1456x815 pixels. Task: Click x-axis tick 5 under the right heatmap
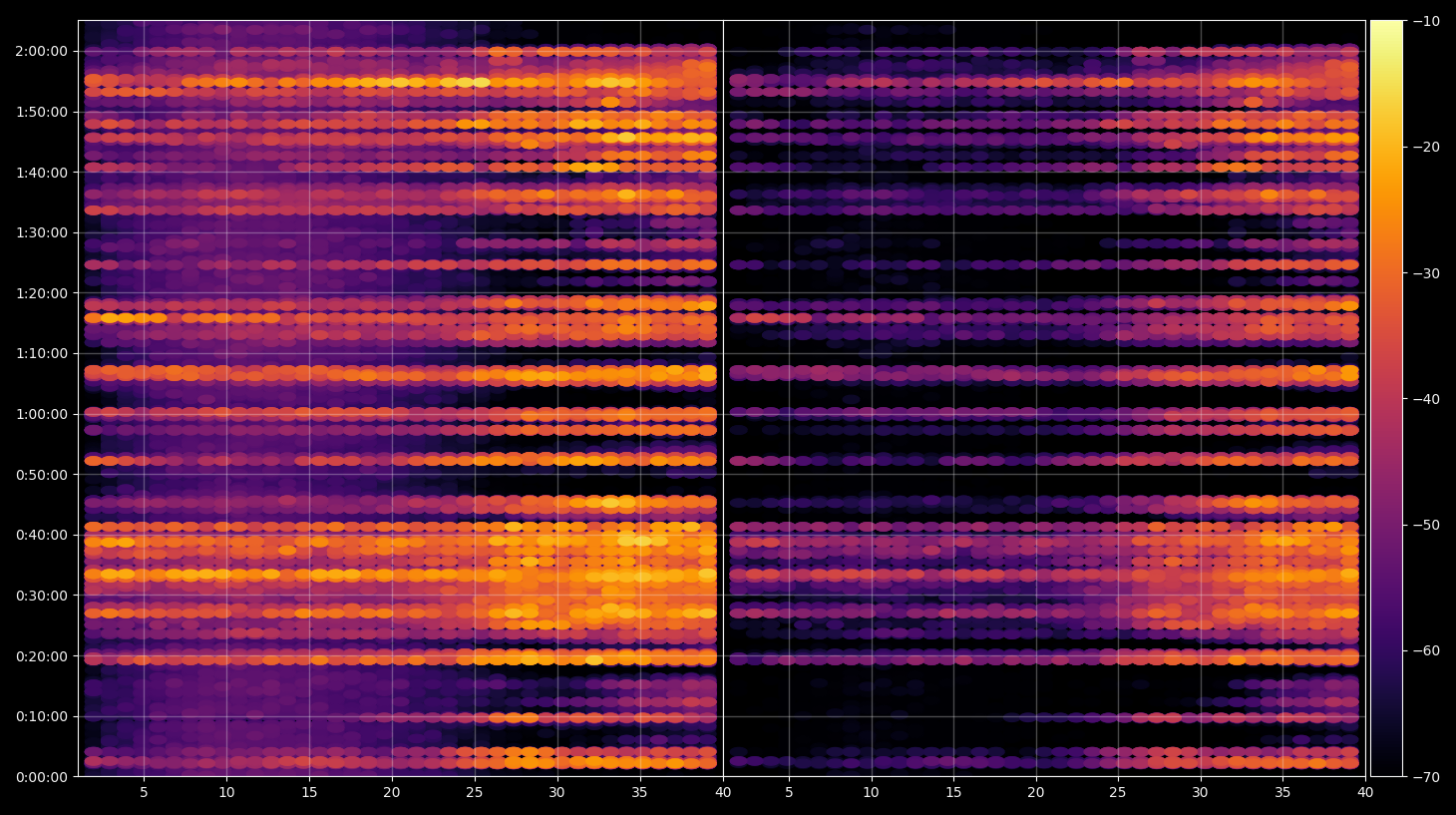tap(789, 793)
